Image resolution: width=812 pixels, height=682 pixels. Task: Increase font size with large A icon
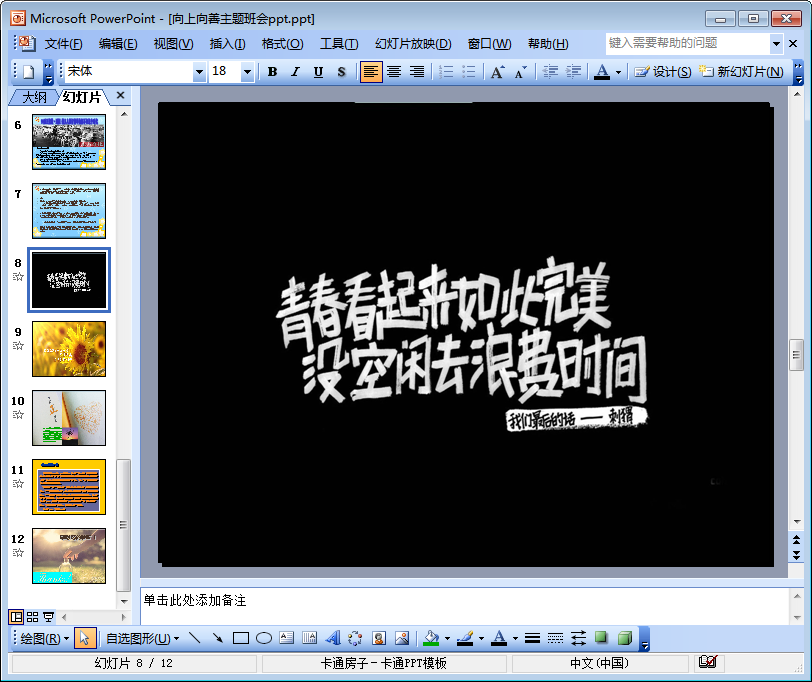[498, 72]
